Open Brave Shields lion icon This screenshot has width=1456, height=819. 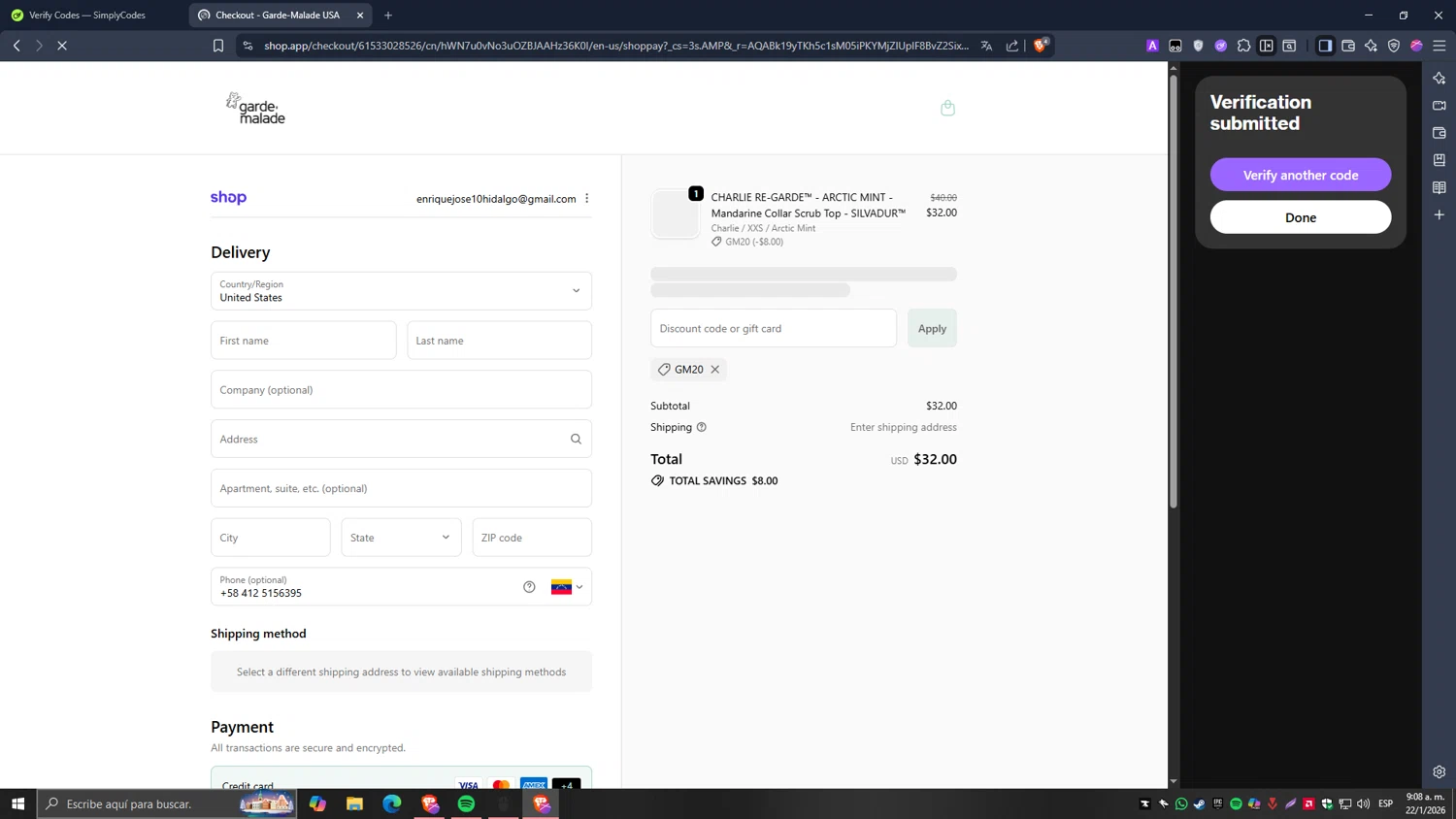coord(1041,46)
